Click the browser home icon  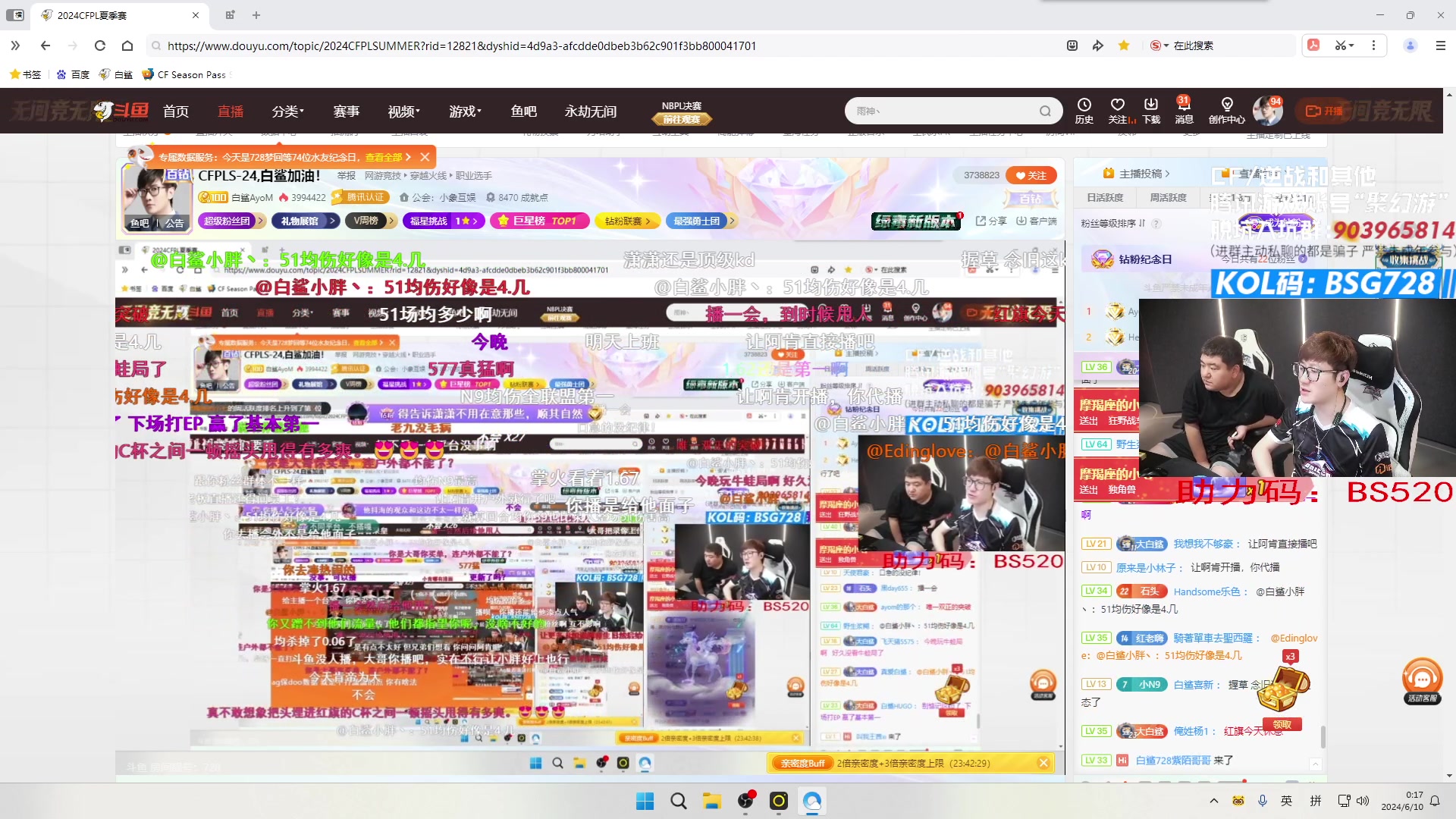(x=127, y=45)
